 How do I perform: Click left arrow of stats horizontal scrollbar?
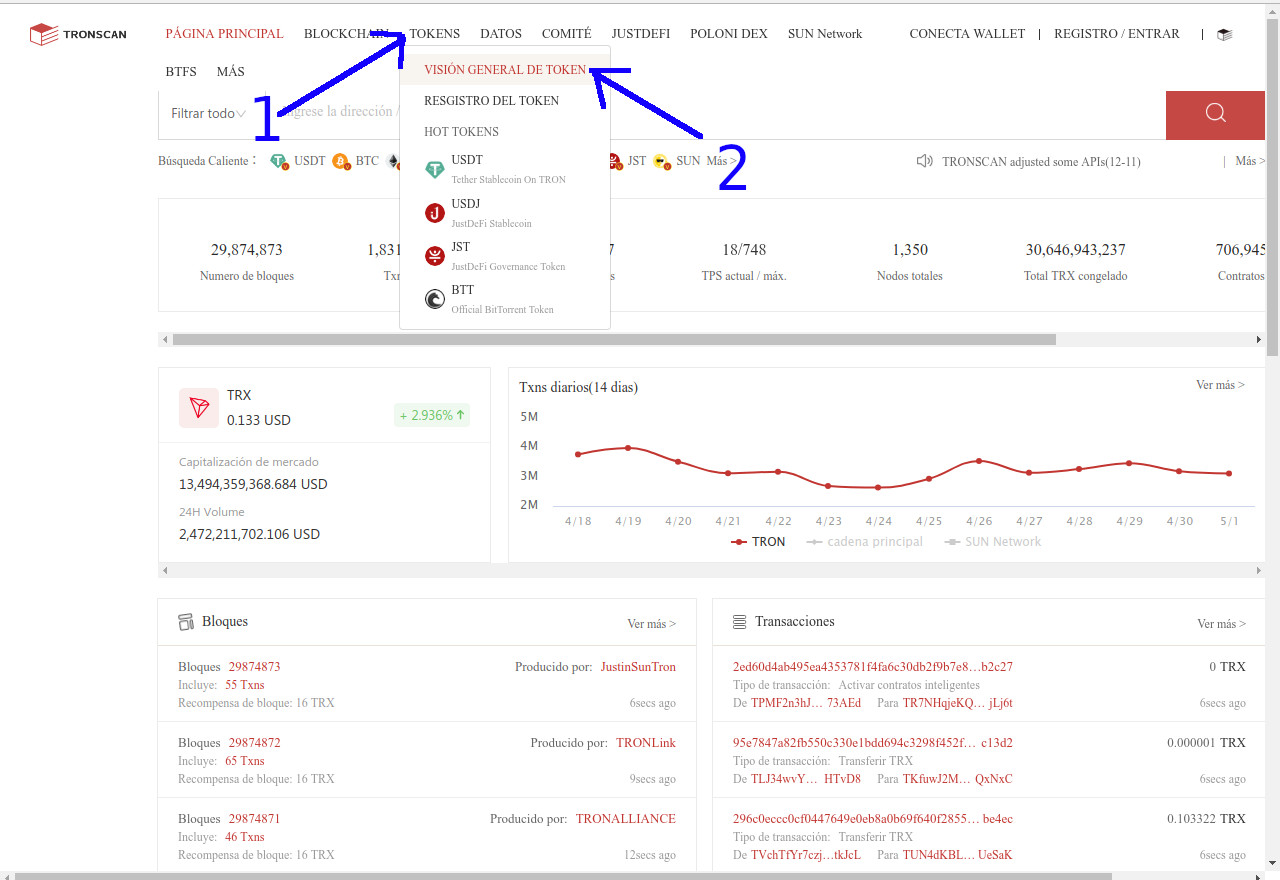tap(164, 340)
